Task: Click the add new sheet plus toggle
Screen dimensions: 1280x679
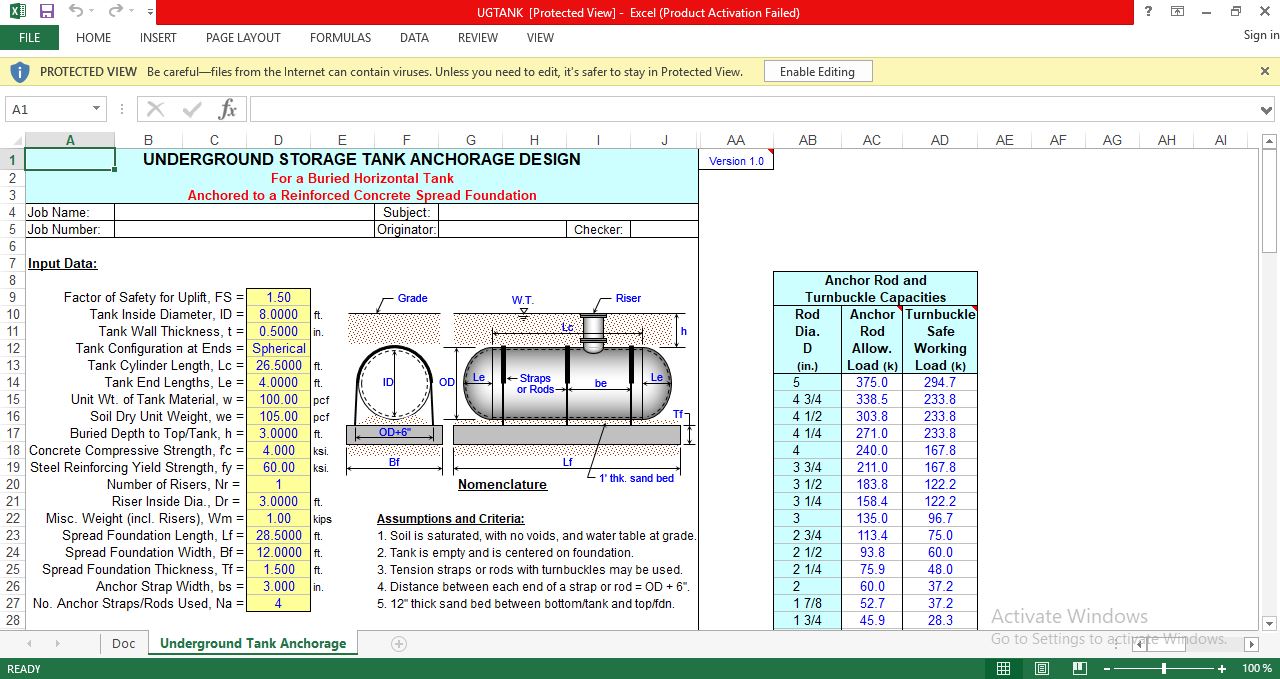Action: click(397, 644)
